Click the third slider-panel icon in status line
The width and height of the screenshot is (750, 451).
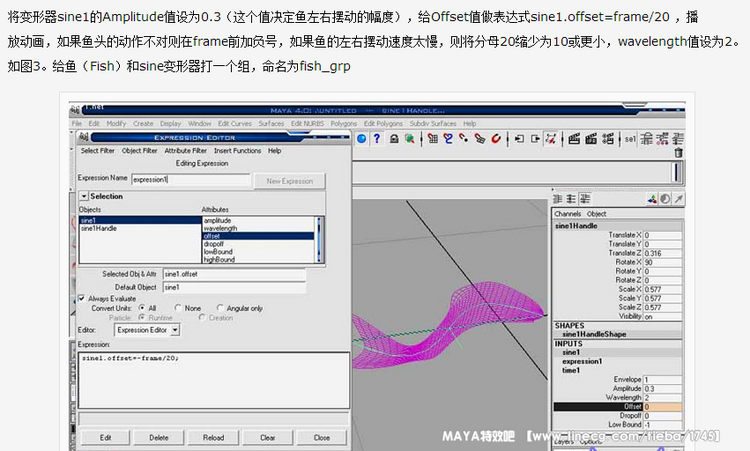678,139
